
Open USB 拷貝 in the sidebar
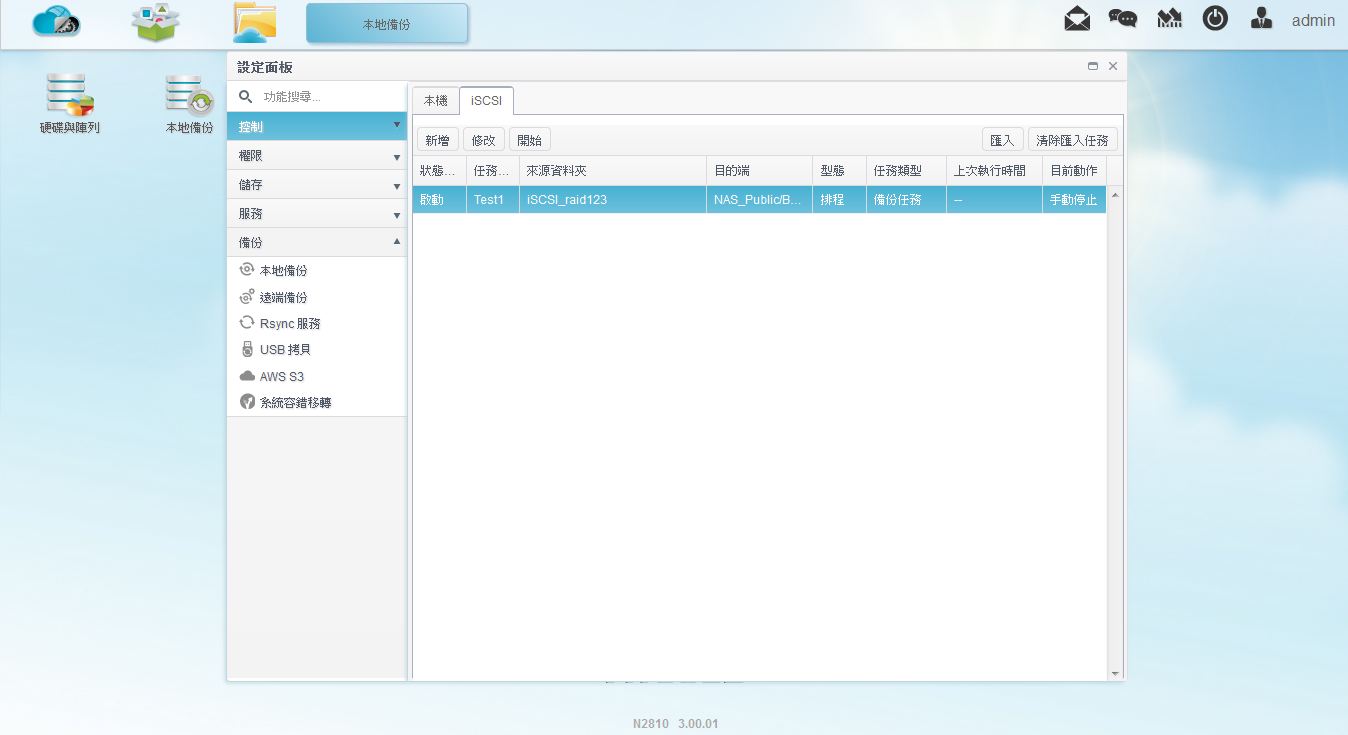pos(285,350)
